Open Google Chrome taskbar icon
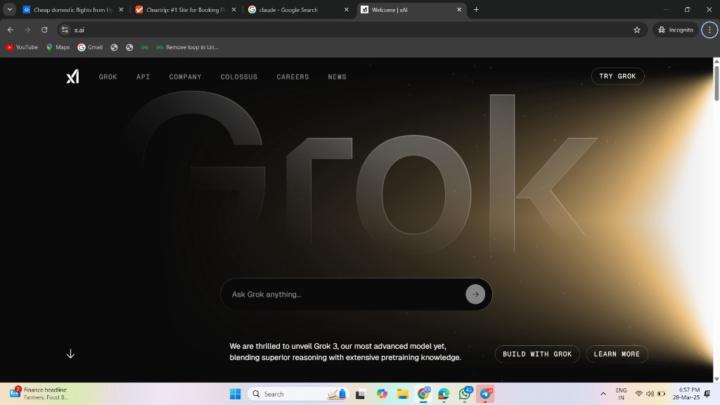720x405 pixels. tap(423, 394)
